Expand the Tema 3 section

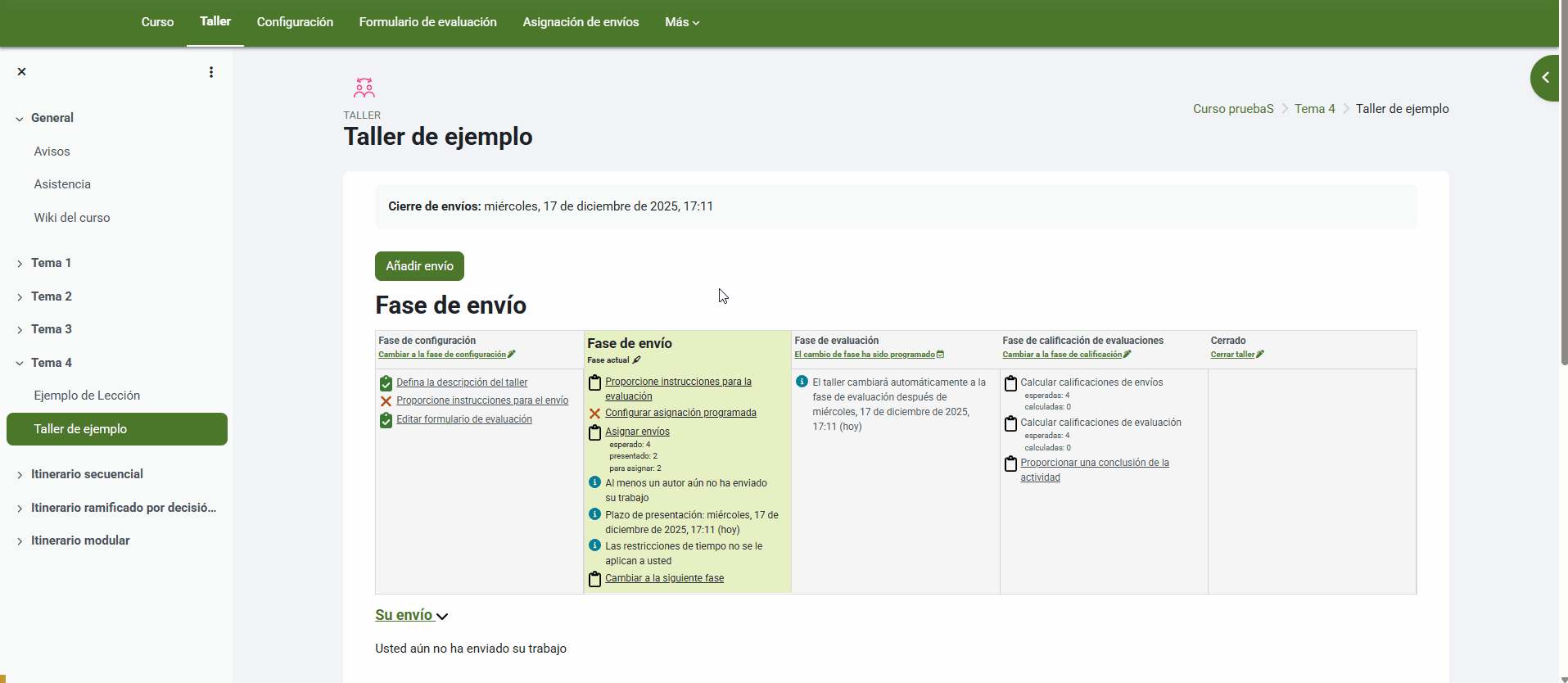point(20,330)
